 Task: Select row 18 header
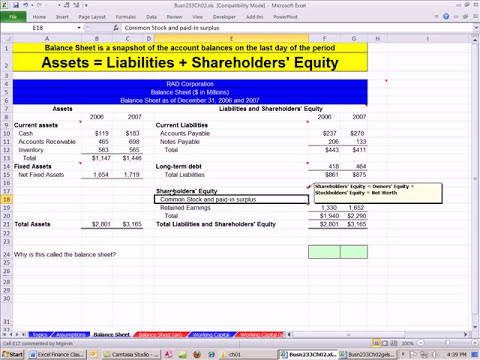6,199
